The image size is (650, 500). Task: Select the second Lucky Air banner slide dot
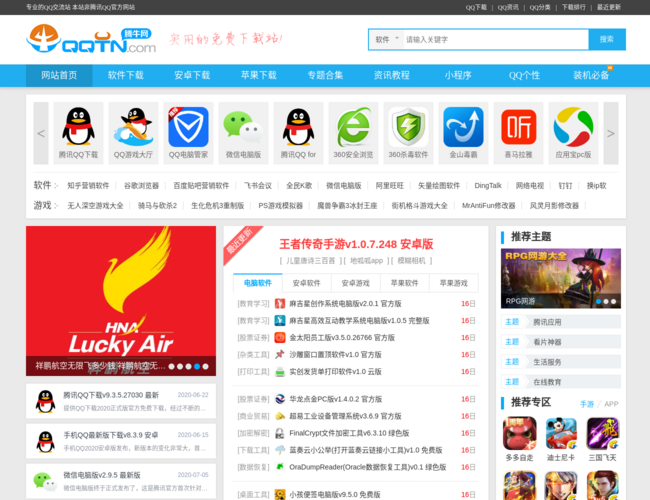[x=180, y=367]
